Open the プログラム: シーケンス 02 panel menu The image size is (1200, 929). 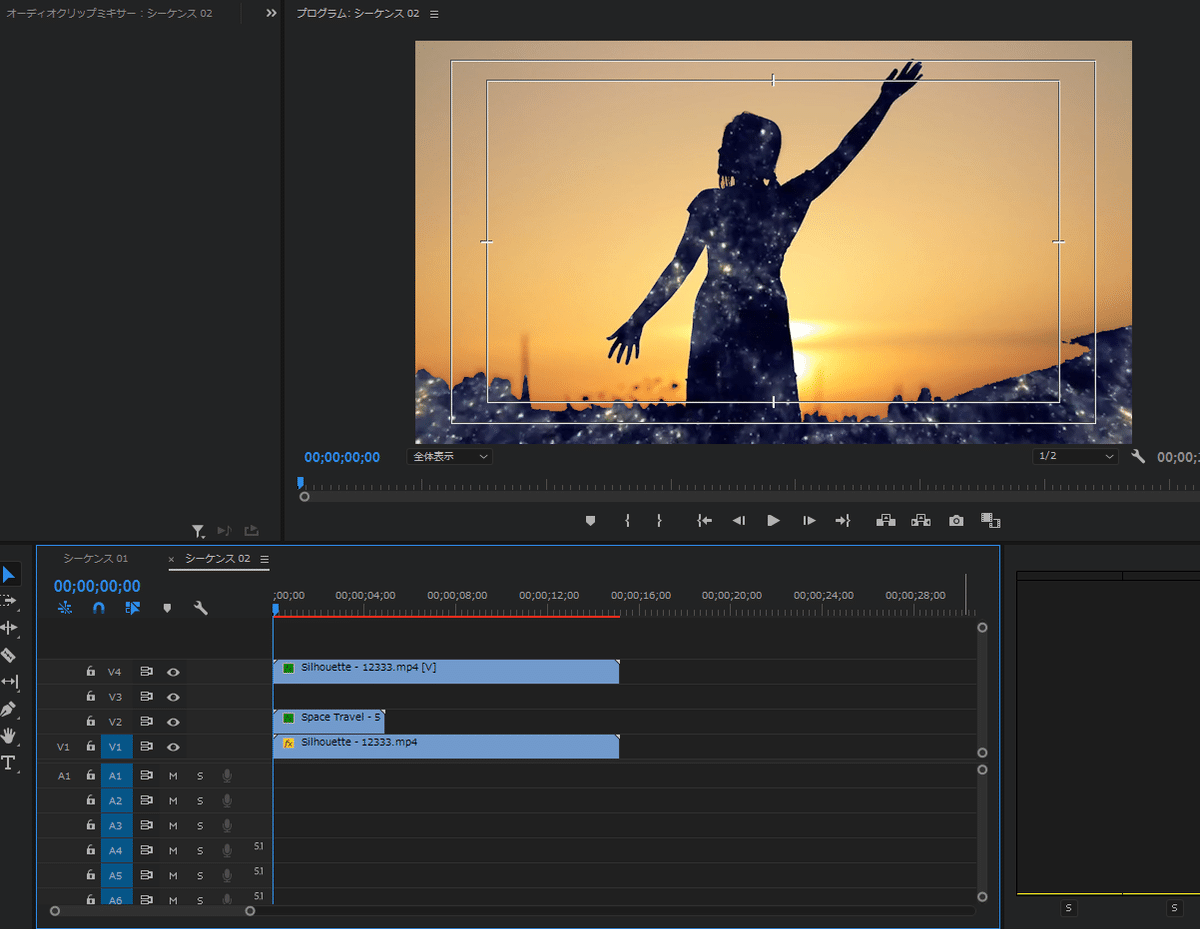(x=434, y=14)
